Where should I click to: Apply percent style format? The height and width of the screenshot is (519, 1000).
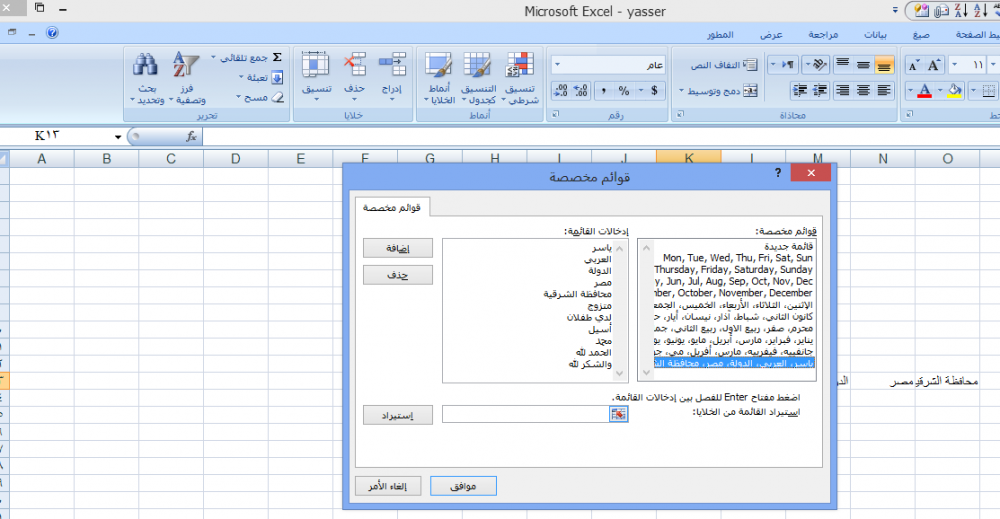pyautogui.click(x=624, y=91)
